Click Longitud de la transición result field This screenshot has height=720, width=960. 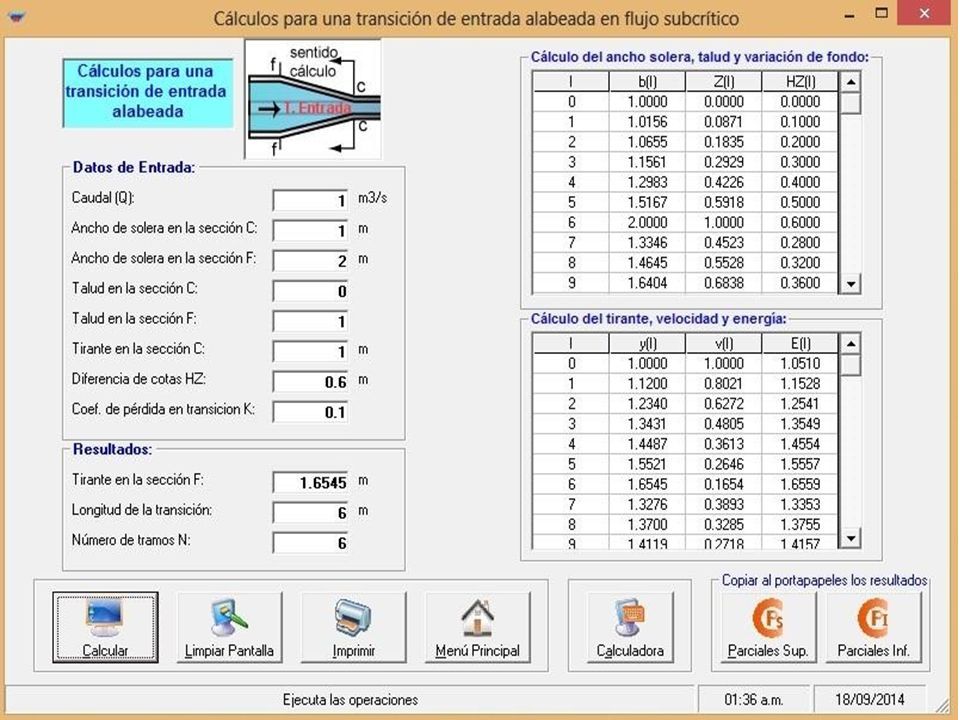pos(310,512)
